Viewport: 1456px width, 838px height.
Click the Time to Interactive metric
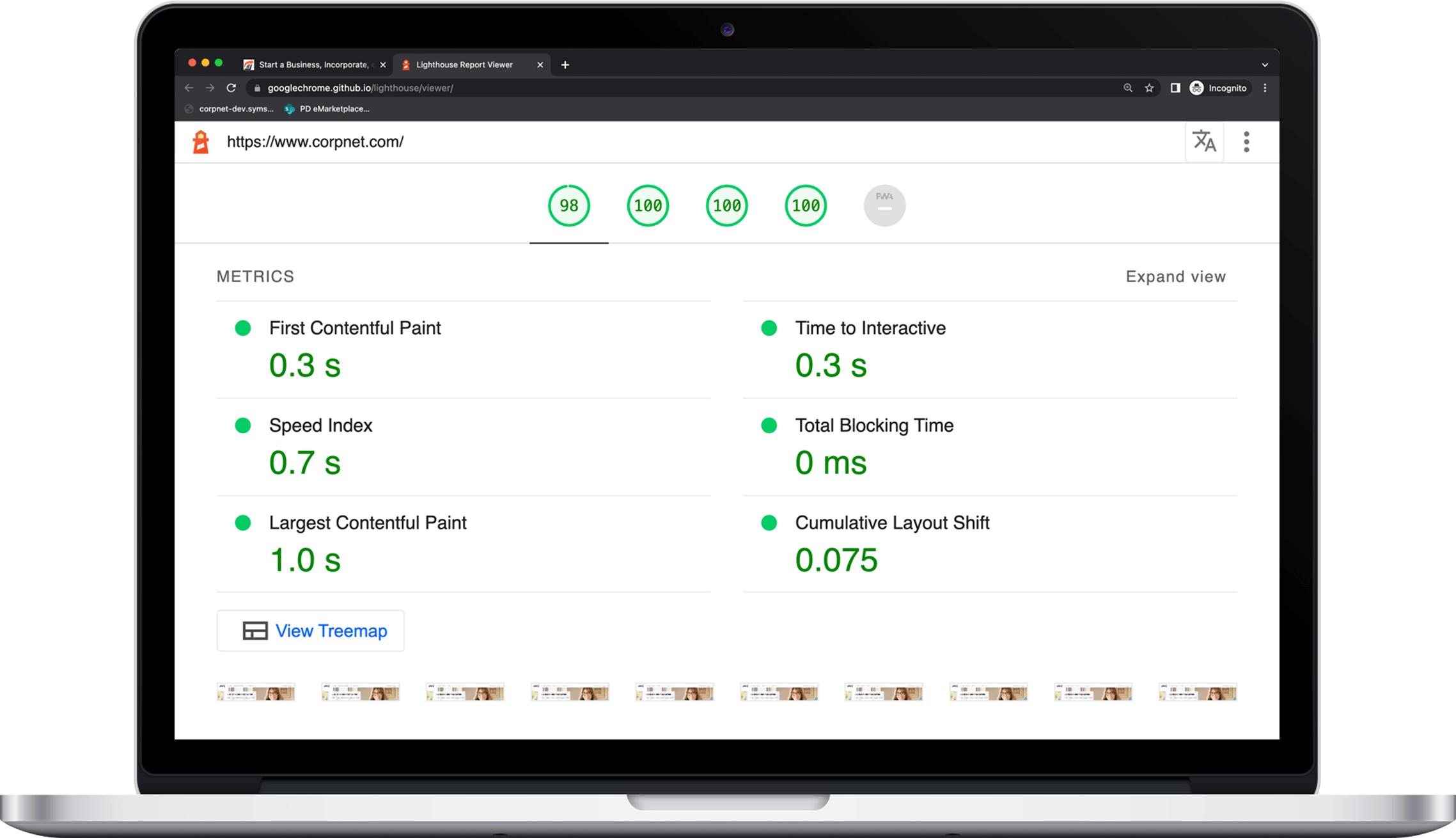coord(870,328)
